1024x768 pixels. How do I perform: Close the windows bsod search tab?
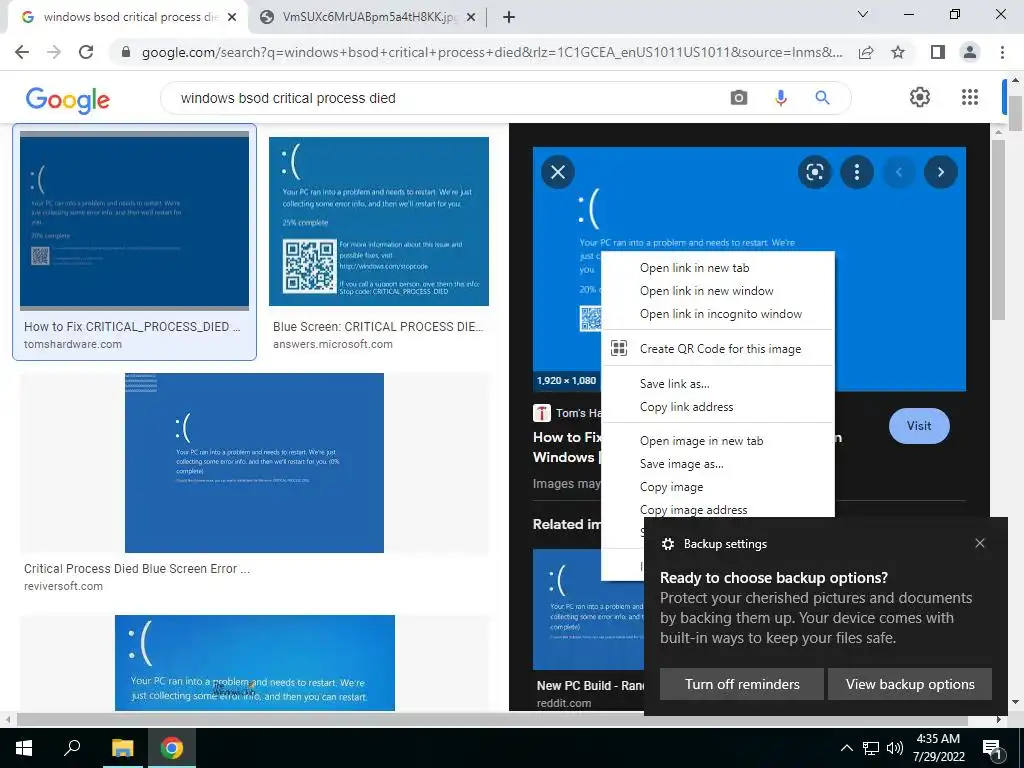coord(232,17)
